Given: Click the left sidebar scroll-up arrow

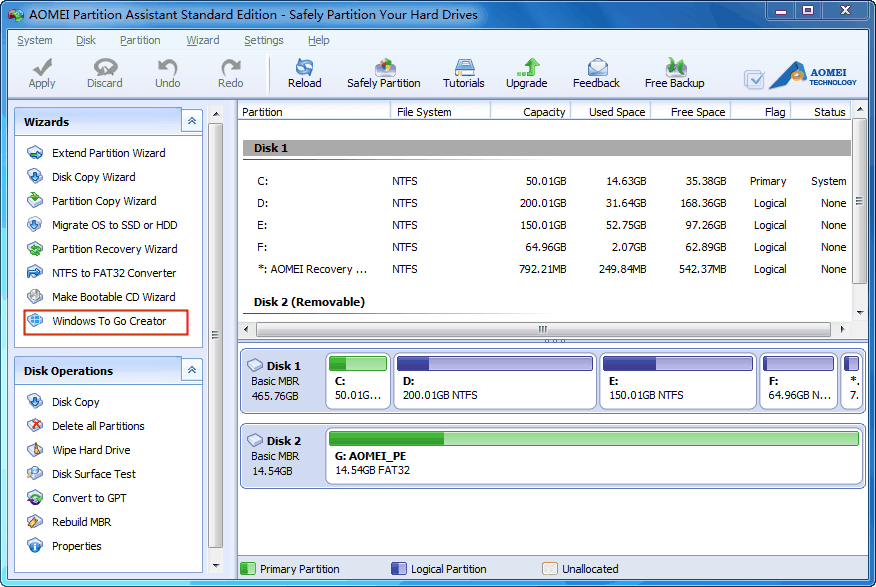Looking at the screenshot, I should coord(216,114).
